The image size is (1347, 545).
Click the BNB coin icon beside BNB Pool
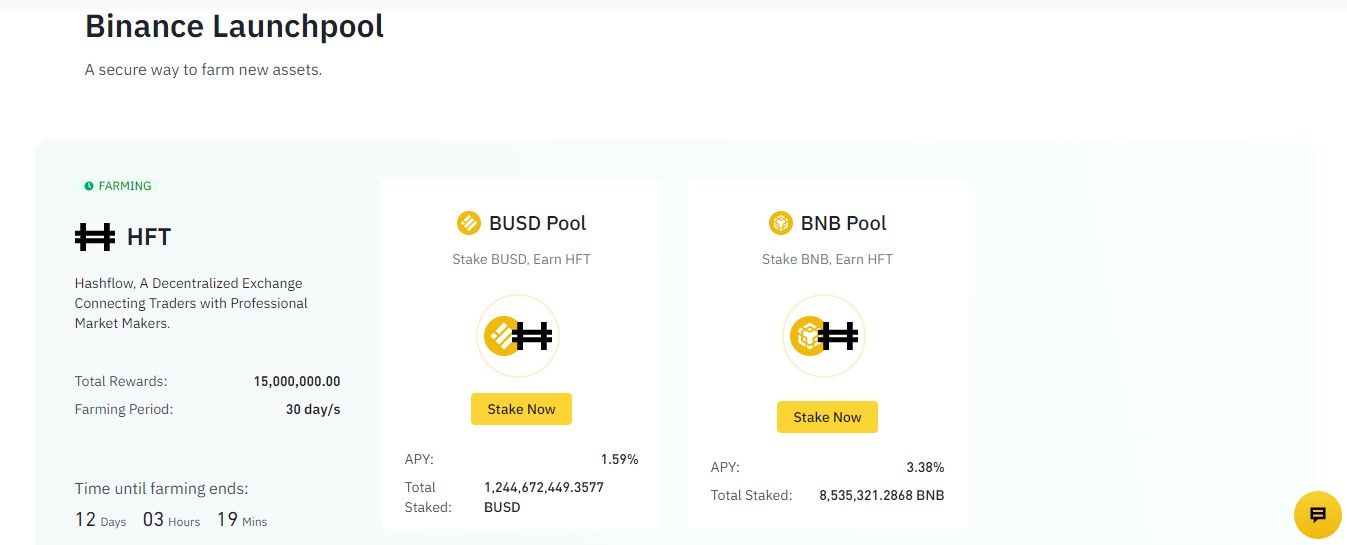point(780,223)
